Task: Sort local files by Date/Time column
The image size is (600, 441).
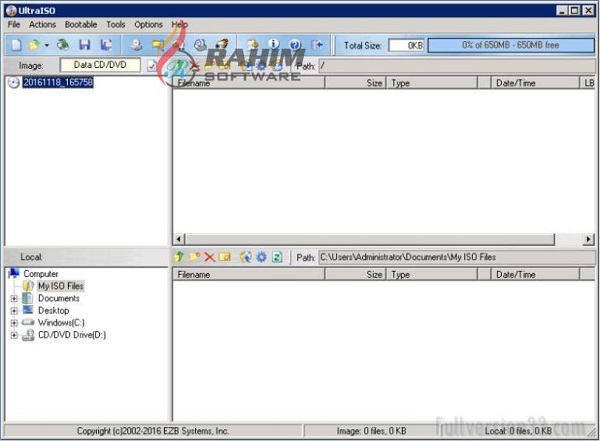Action: point(535,274)
